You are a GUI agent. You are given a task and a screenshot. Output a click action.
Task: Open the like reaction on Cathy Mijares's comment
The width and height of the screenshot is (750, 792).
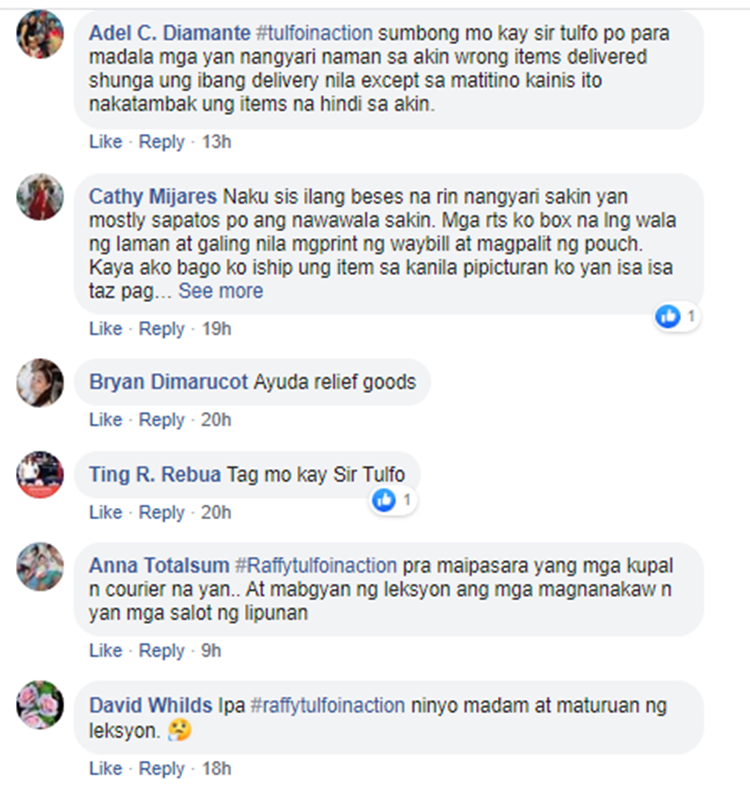(x=677, y=317)
